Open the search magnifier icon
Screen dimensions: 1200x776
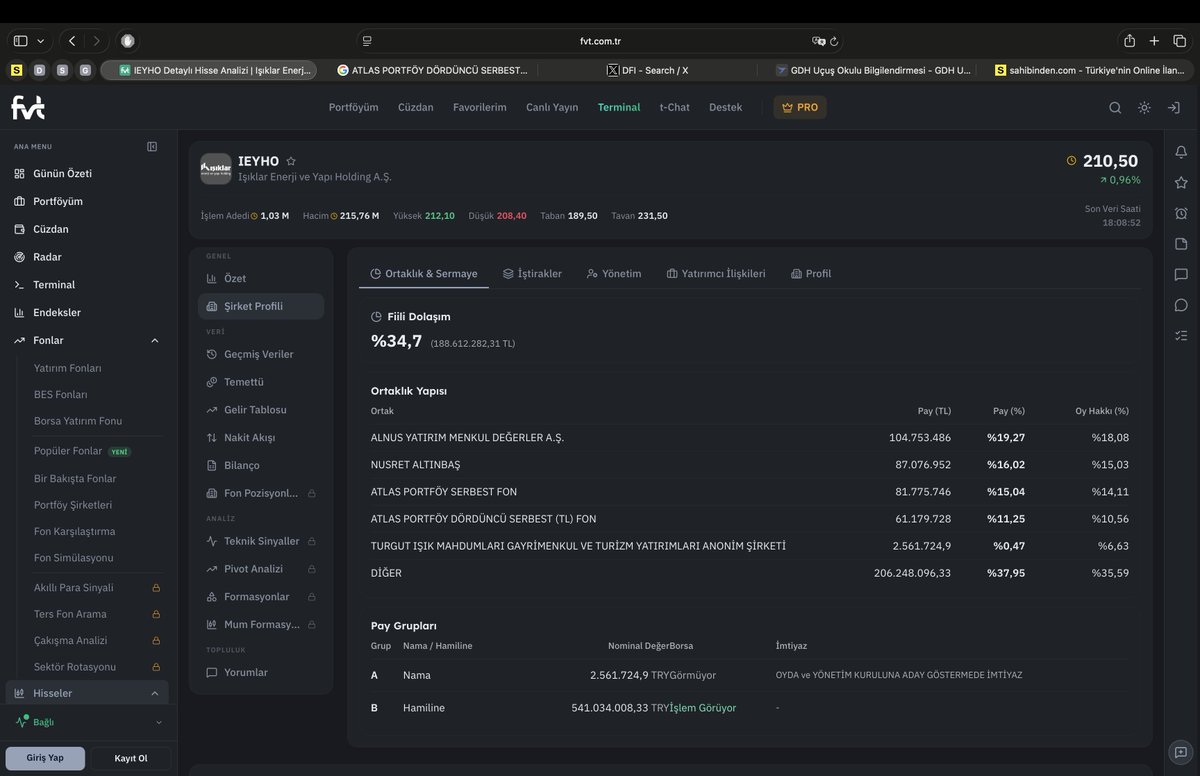pos(1115,107)
